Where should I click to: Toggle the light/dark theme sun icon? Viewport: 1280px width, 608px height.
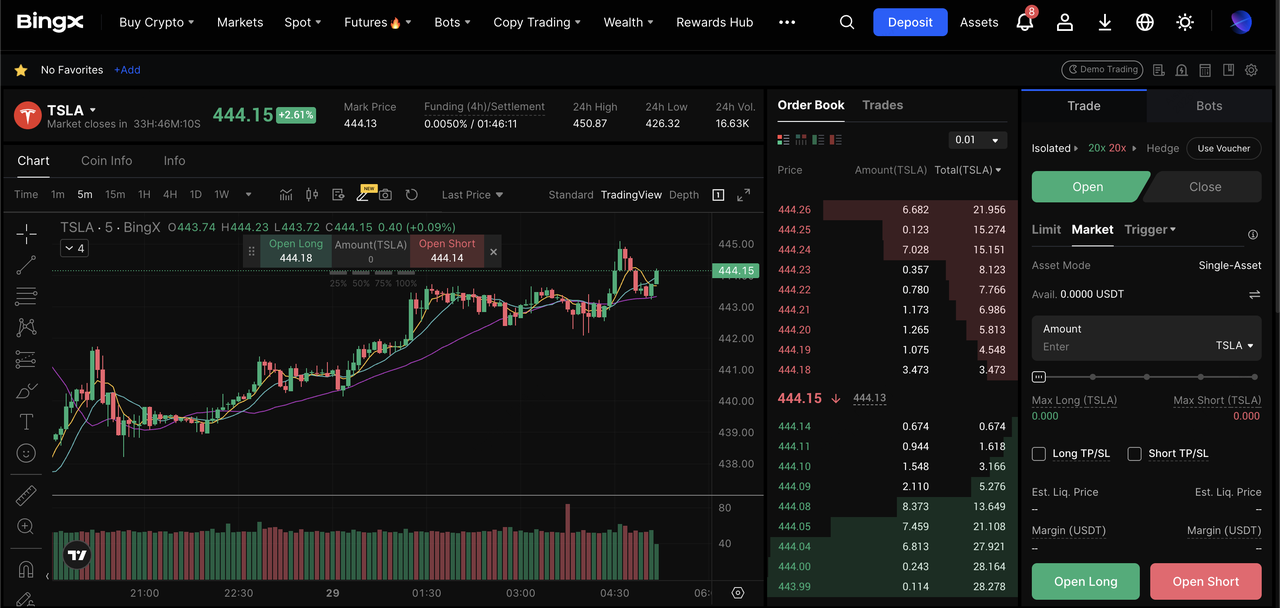1185,22
